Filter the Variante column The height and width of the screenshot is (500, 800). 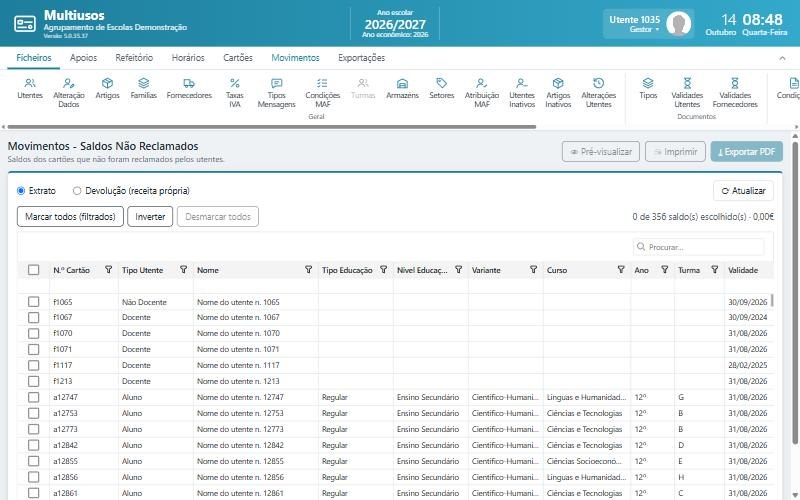click(x=533, y=269)
